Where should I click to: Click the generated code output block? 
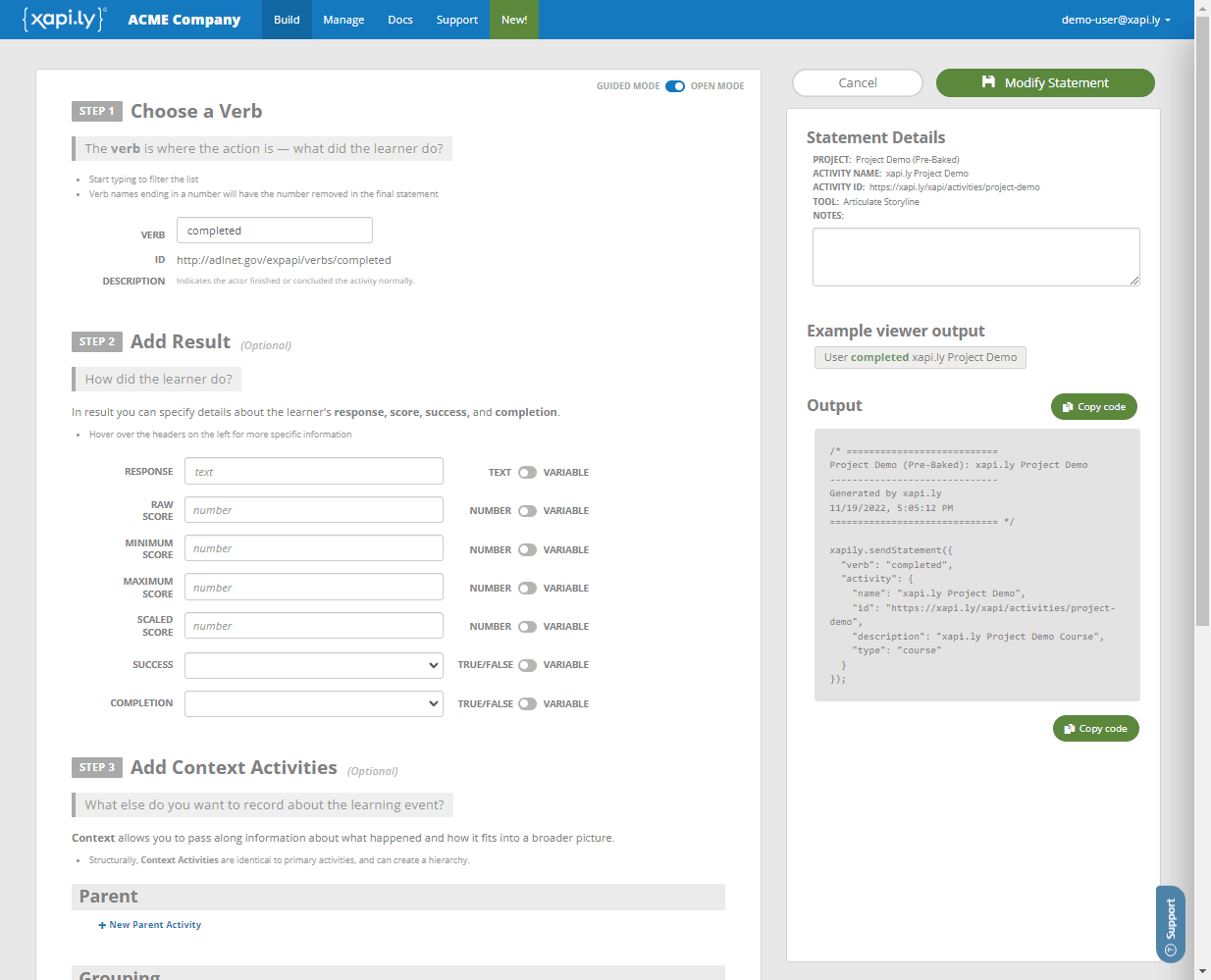(977, 565)
